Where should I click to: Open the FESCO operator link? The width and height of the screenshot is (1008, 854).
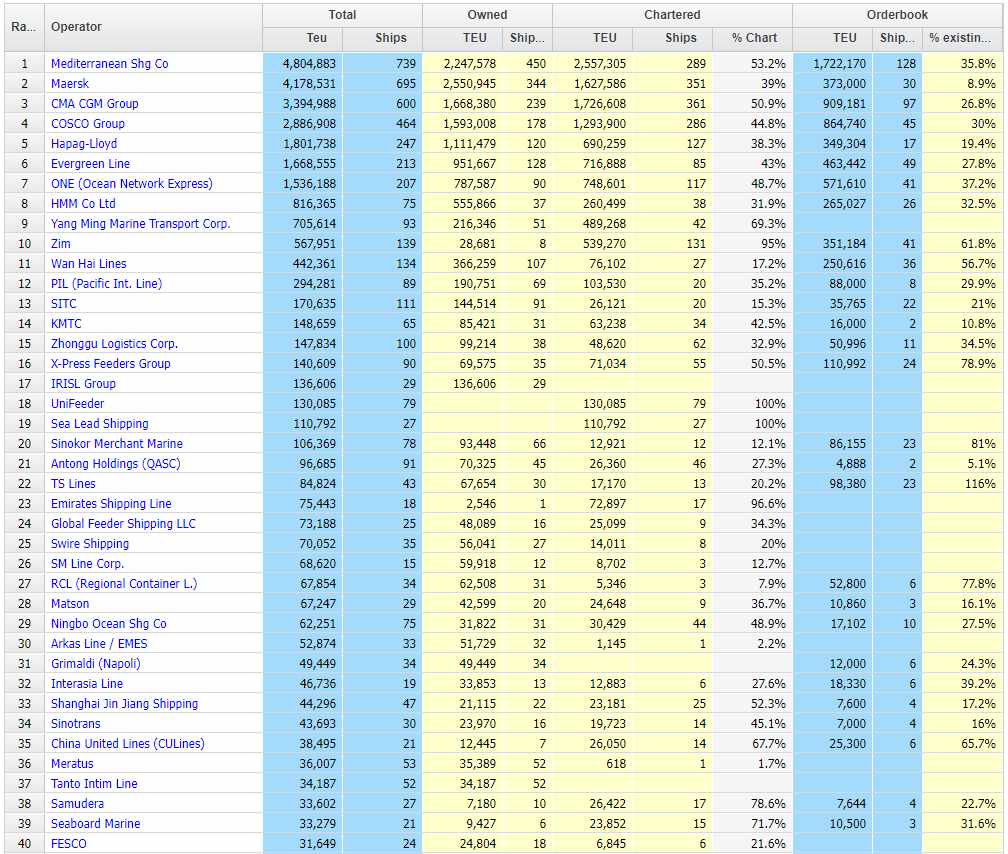click(x=68, y=843)
